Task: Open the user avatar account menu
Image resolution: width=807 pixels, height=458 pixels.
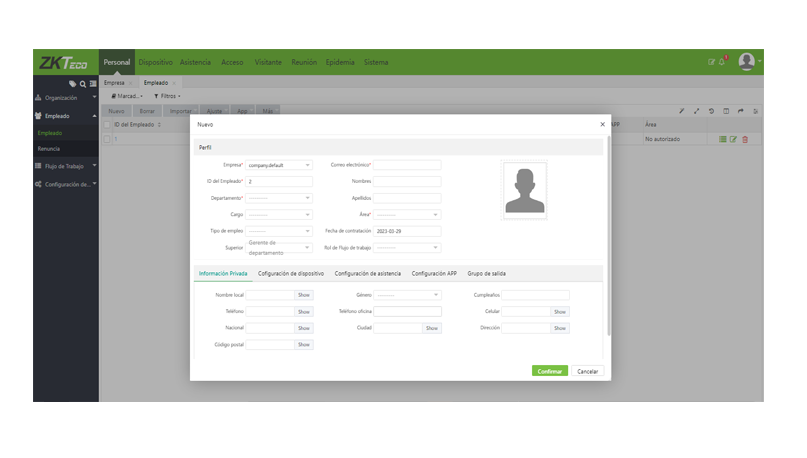Action: pyautogui.click(x=746, y=62)
